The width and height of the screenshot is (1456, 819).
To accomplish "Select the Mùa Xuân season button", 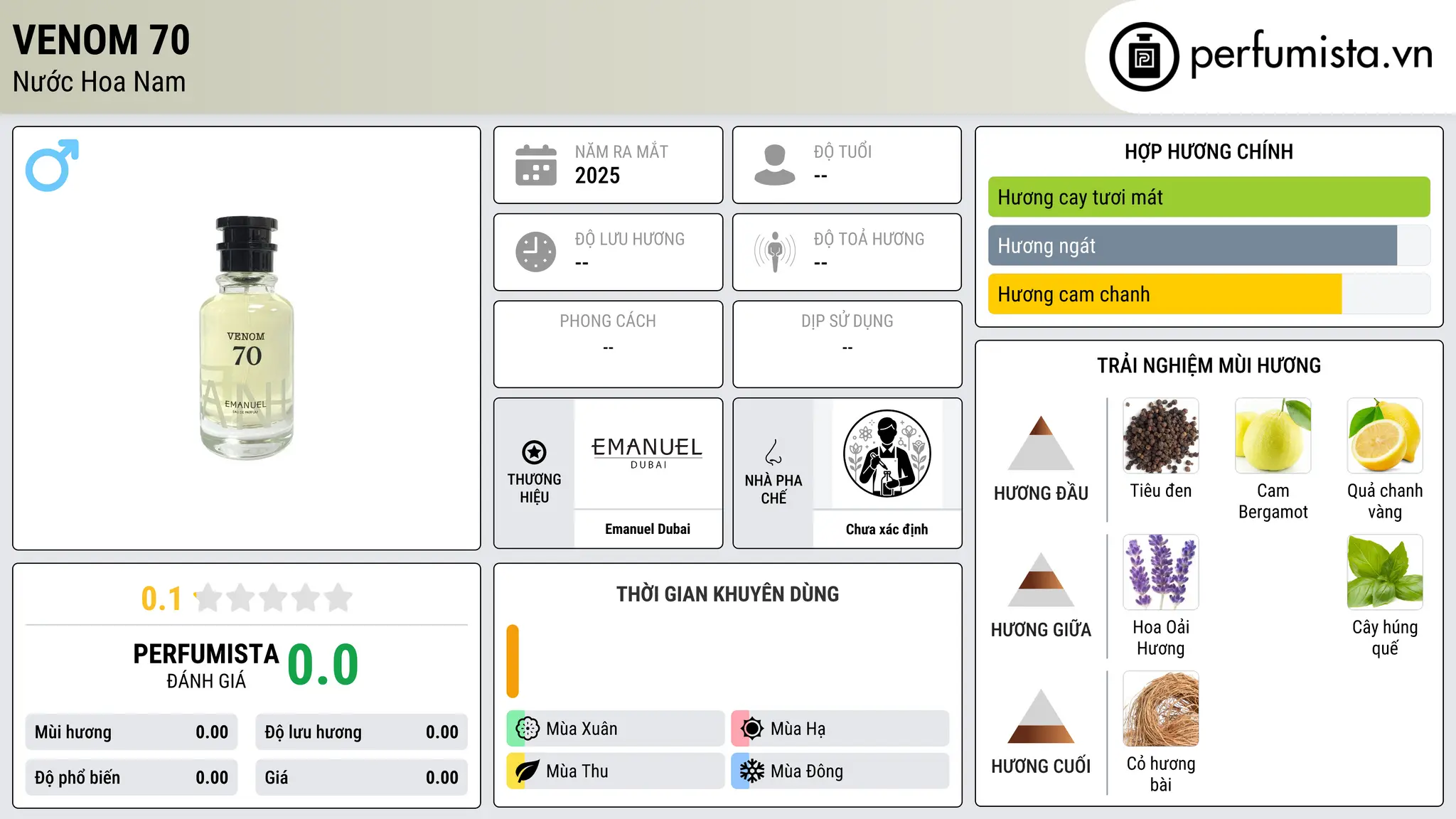I will tap(616, 729).
